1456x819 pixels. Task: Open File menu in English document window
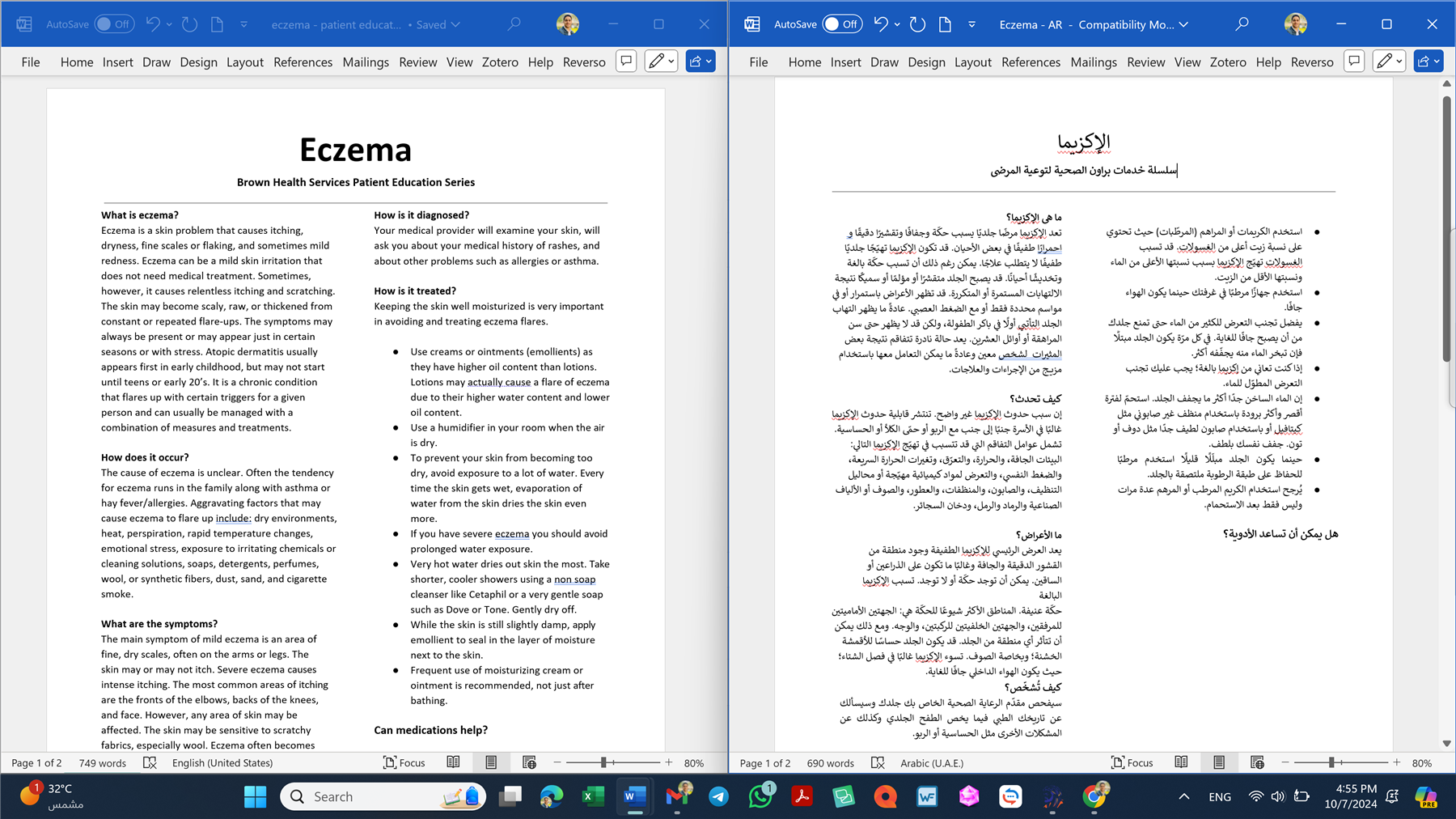[31, 62]
